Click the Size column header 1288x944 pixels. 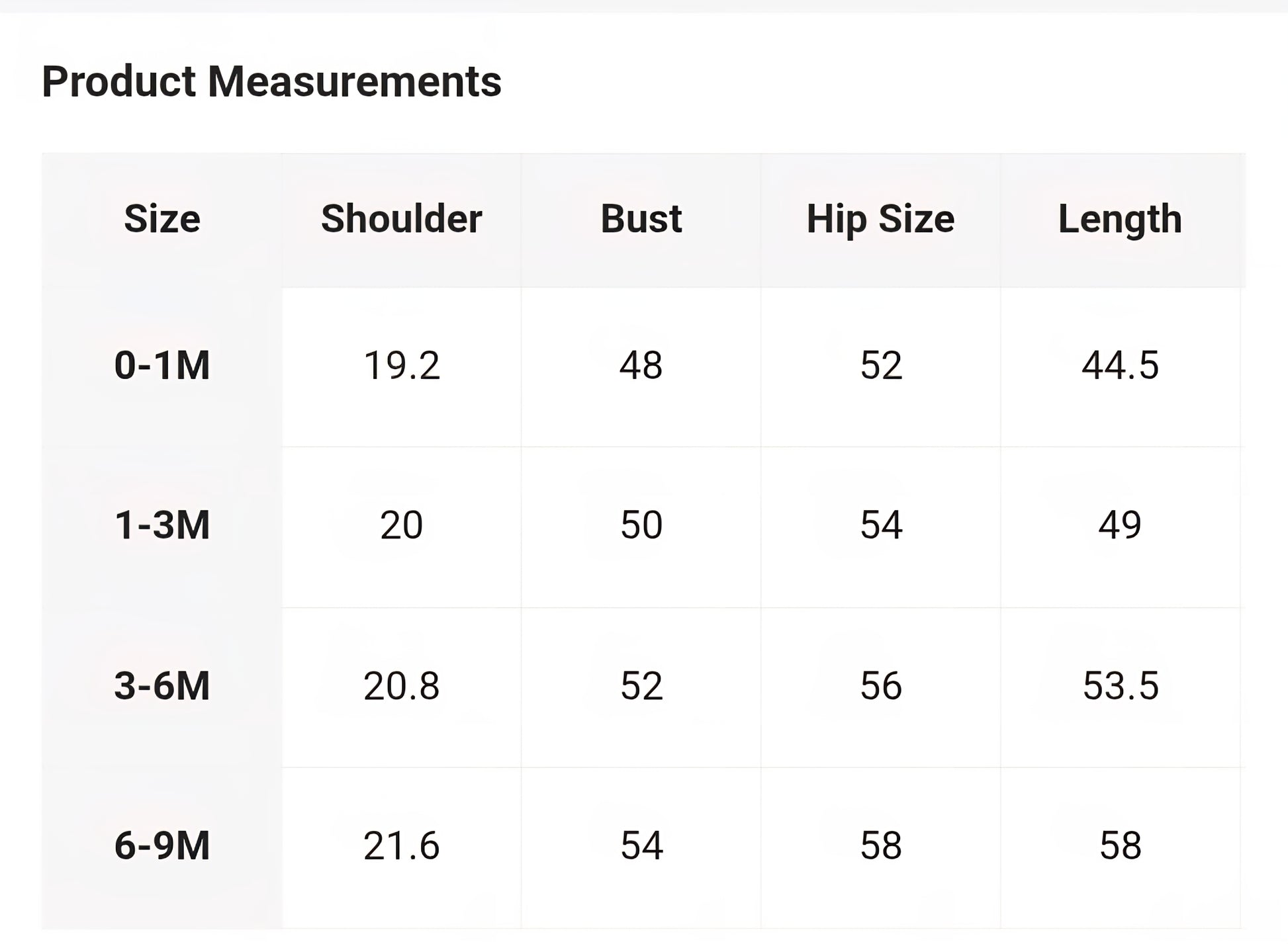click(x=162, y=219)
